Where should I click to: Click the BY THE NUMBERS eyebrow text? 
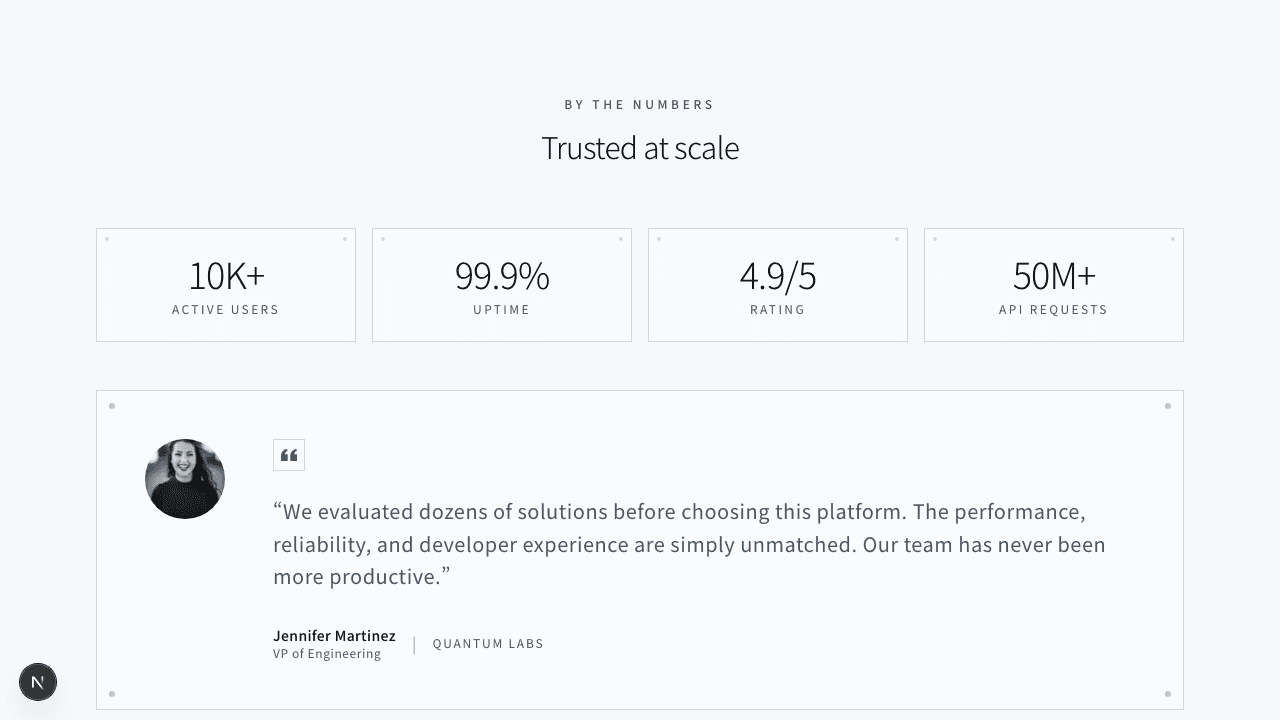tap(640, 104)
